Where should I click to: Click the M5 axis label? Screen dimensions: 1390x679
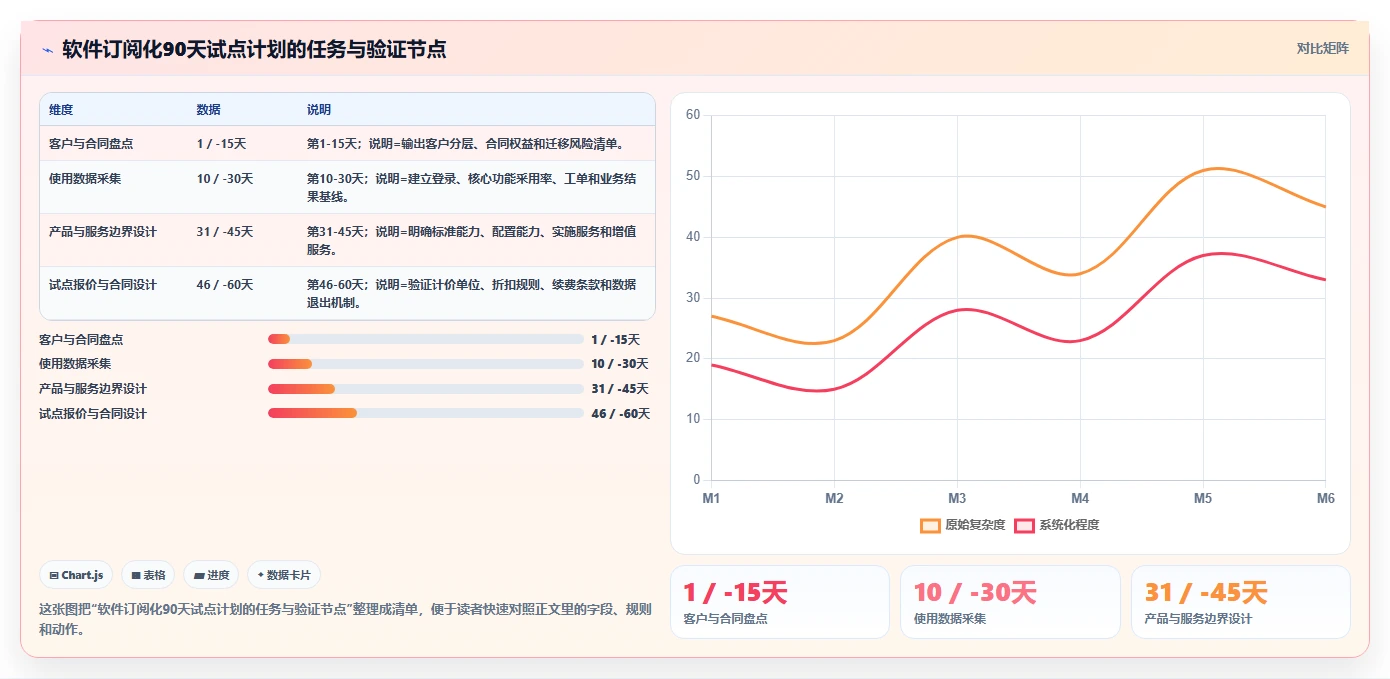(1203, 498)
